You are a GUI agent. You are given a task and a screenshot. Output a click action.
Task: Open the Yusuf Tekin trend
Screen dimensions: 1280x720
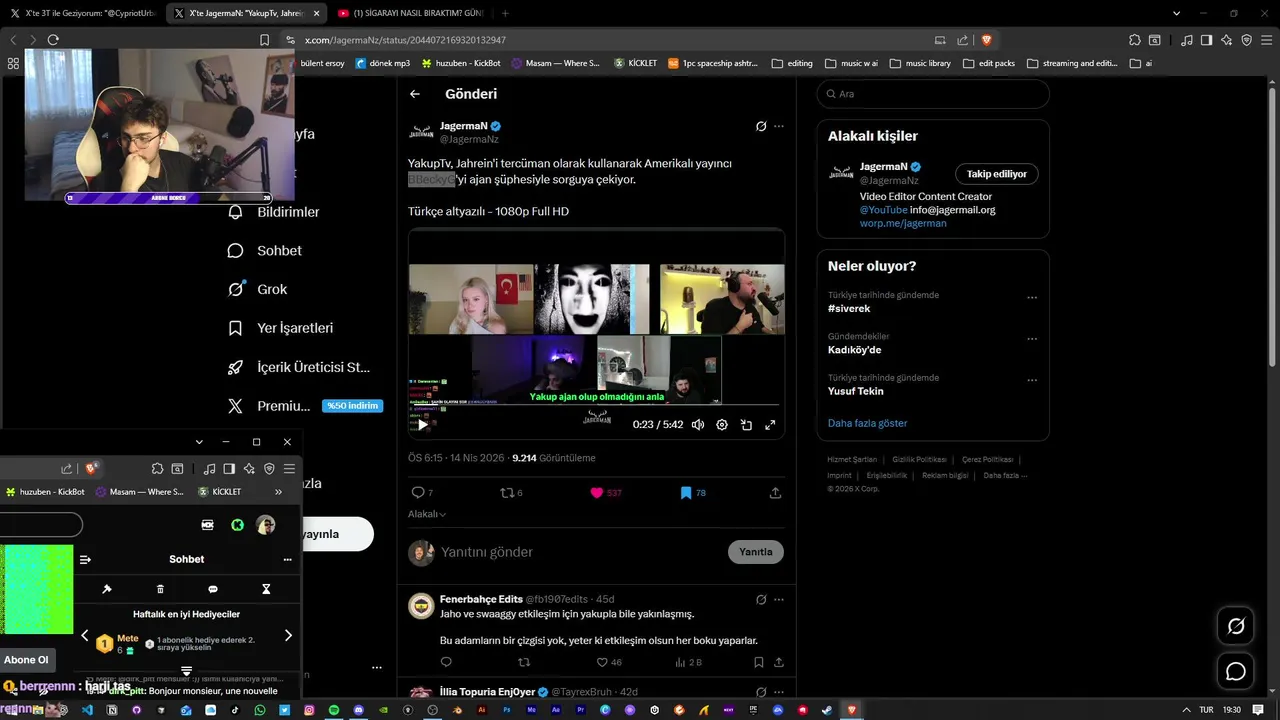(x=856, y=391)
